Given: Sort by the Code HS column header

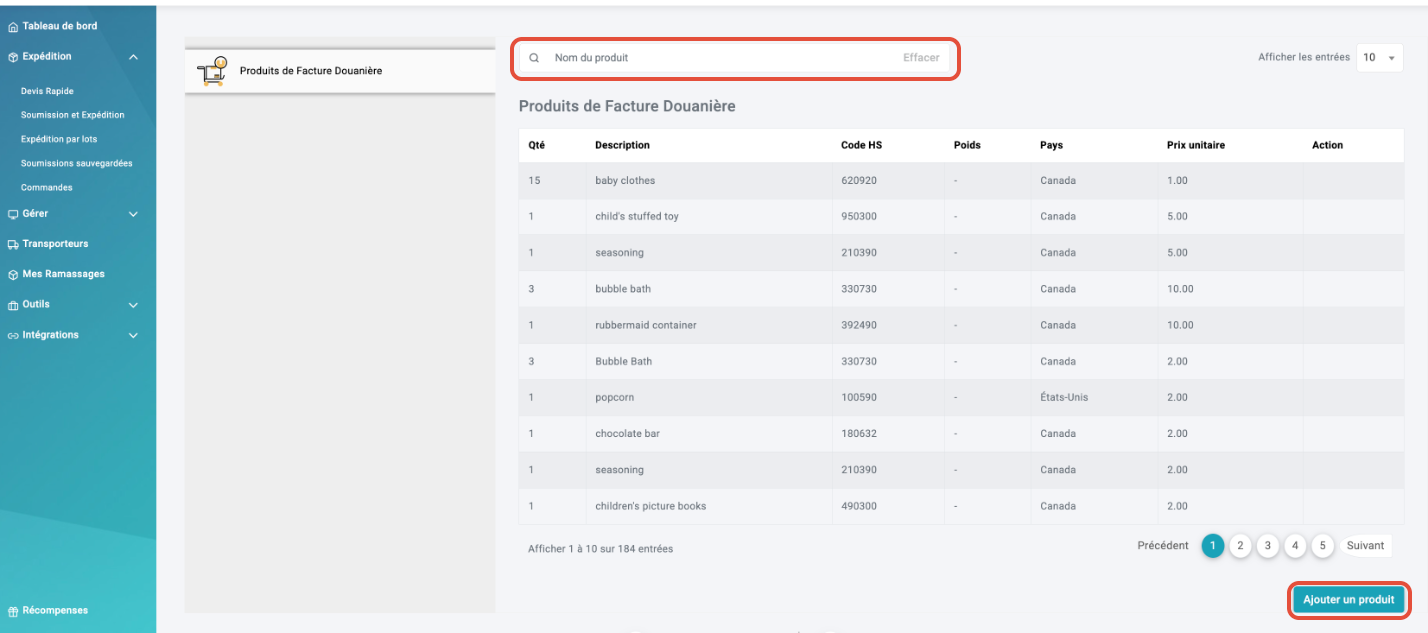Looking at the screenshot, I should [861, 145].
